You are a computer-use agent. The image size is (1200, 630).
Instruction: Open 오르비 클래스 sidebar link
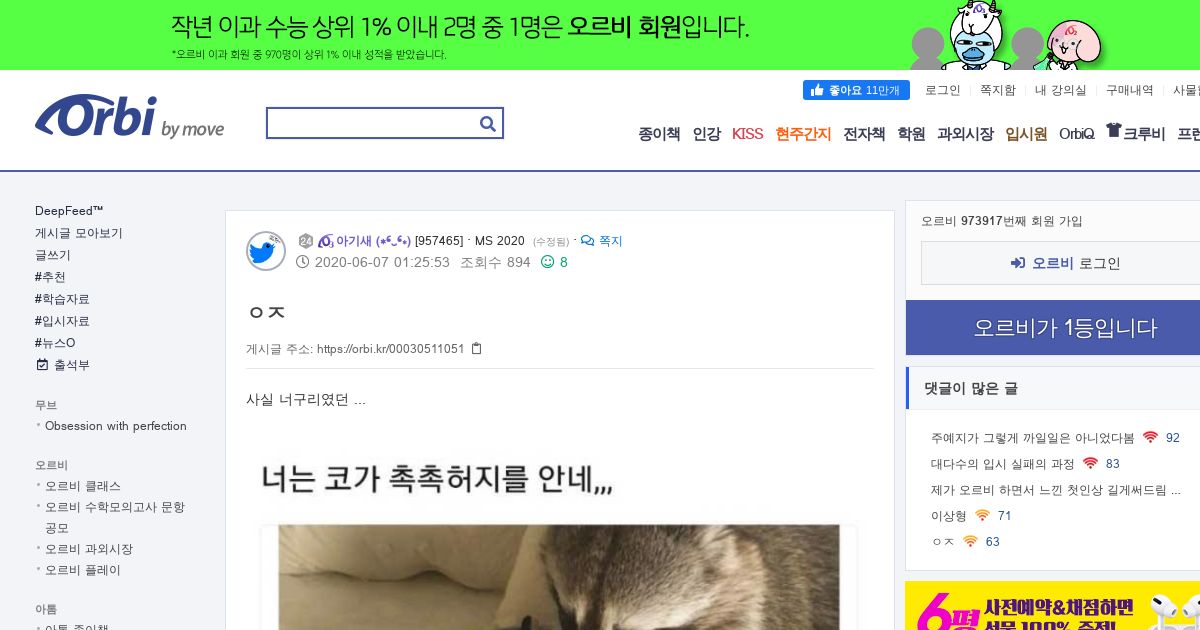(83, 486)
